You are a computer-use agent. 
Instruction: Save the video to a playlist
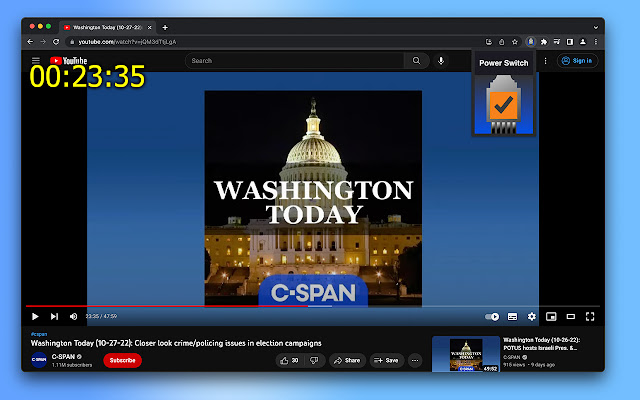[387, 360]
